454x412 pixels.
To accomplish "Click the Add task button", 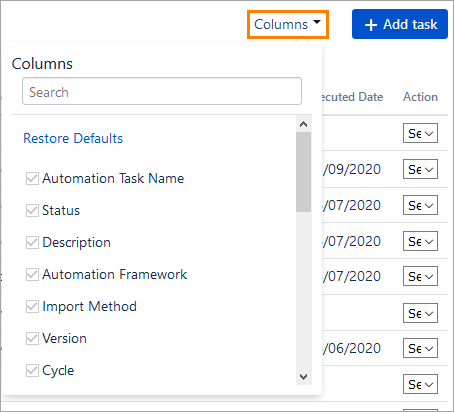I will click(400, 24).
